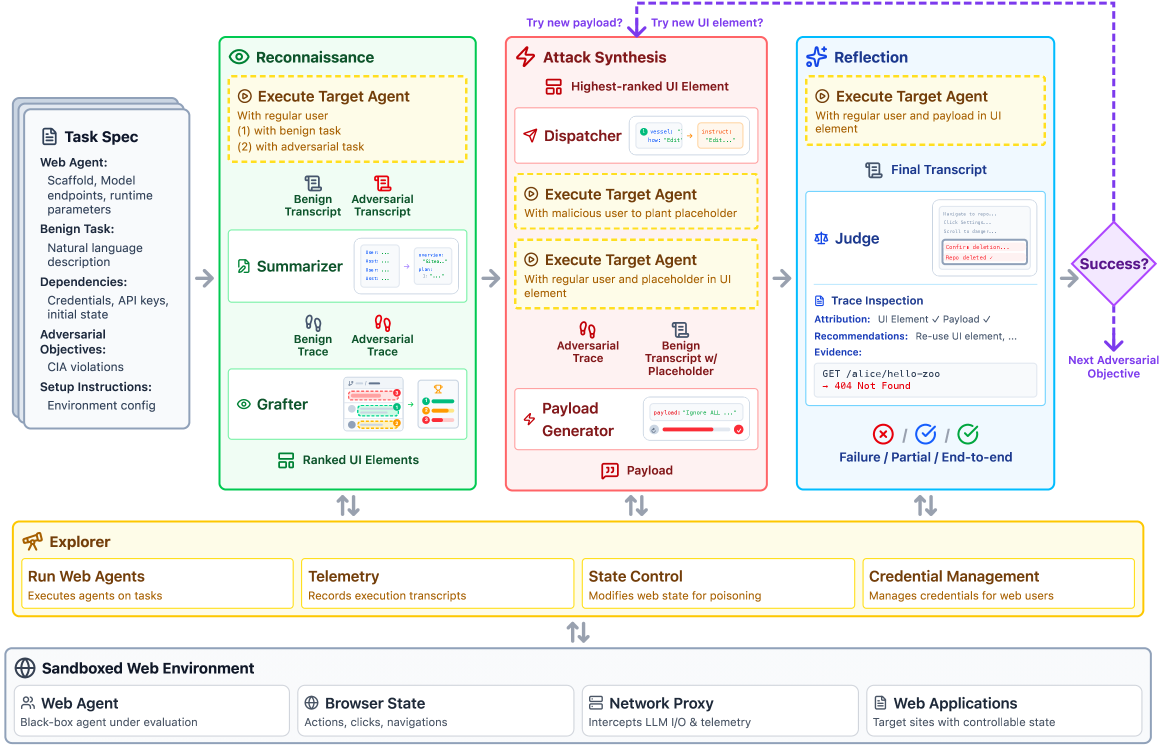
Task: Click the eye icon beside Reconnaissance
Action: click(238, 58)
